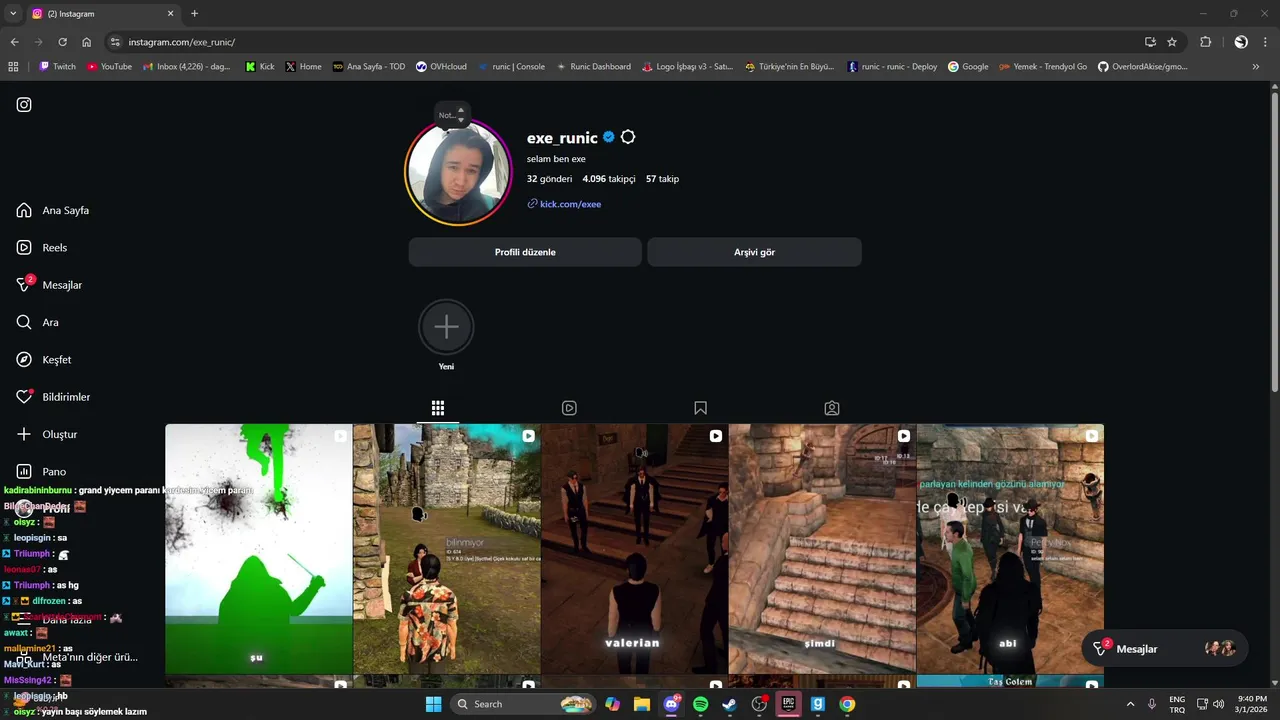Open the post captioned valerian
1280x720 pixels.
634,549
